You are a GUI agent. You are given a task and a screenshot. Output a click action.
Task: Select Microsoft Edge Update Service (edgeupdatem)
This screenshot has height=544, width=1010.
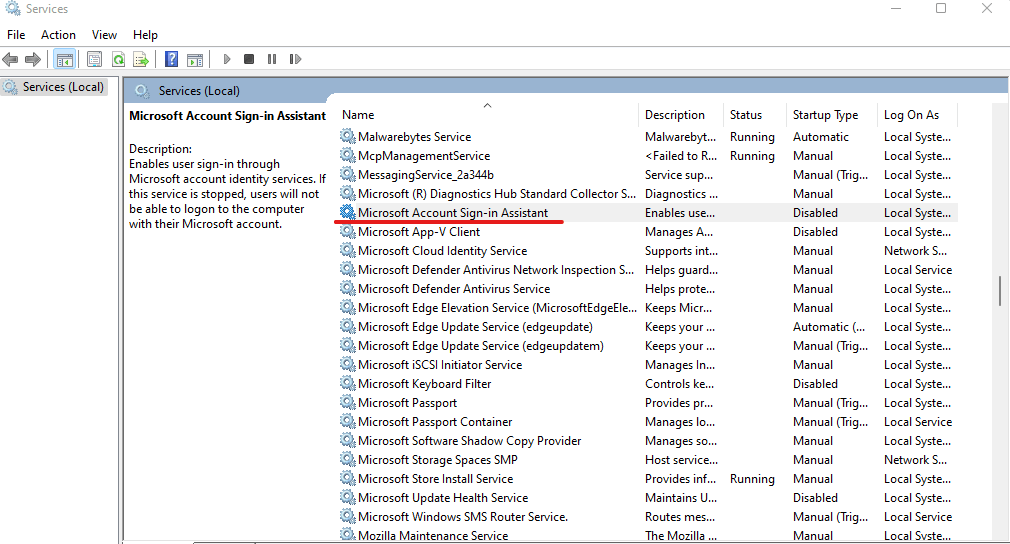click(x=481, y=345)
